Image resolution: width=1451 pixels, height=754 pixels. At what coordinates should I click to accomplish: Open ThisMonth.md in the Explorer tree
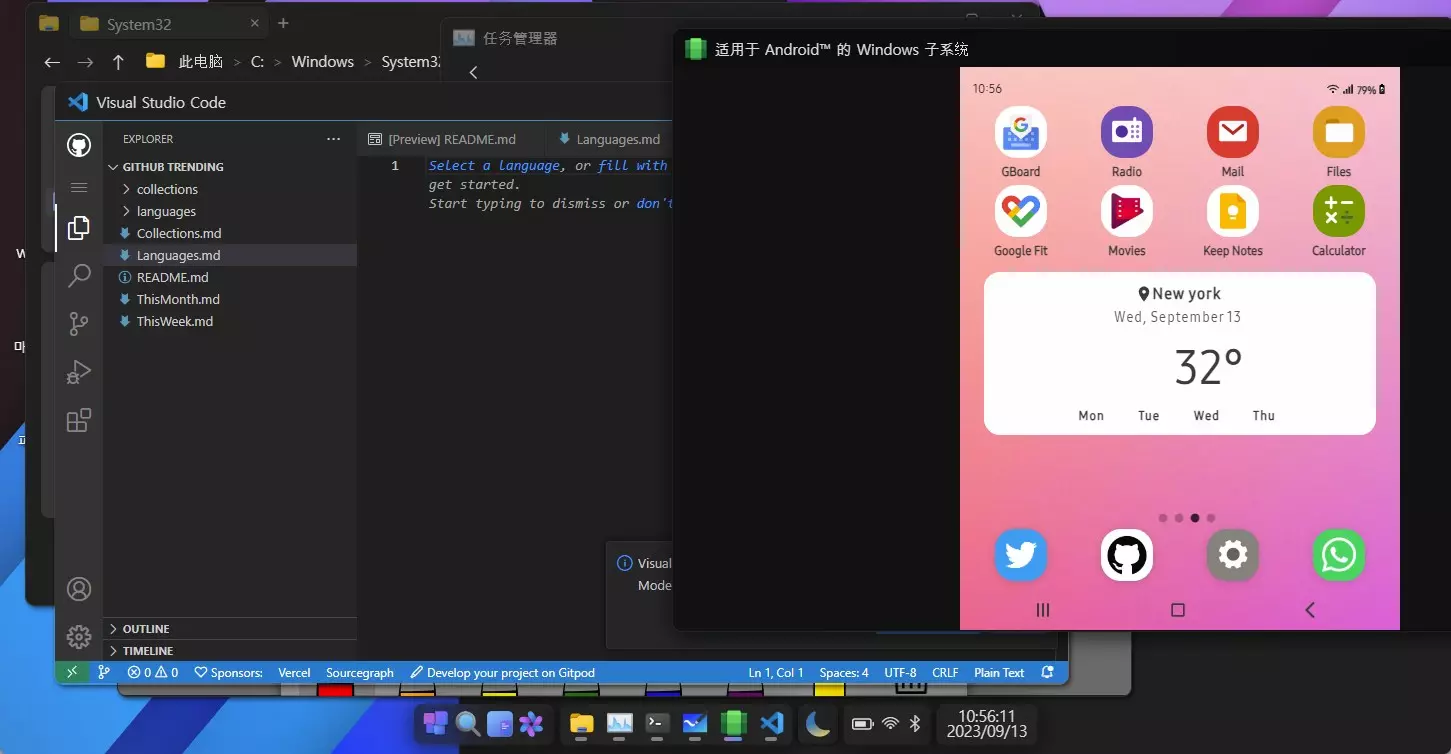[x=230, y=299]
